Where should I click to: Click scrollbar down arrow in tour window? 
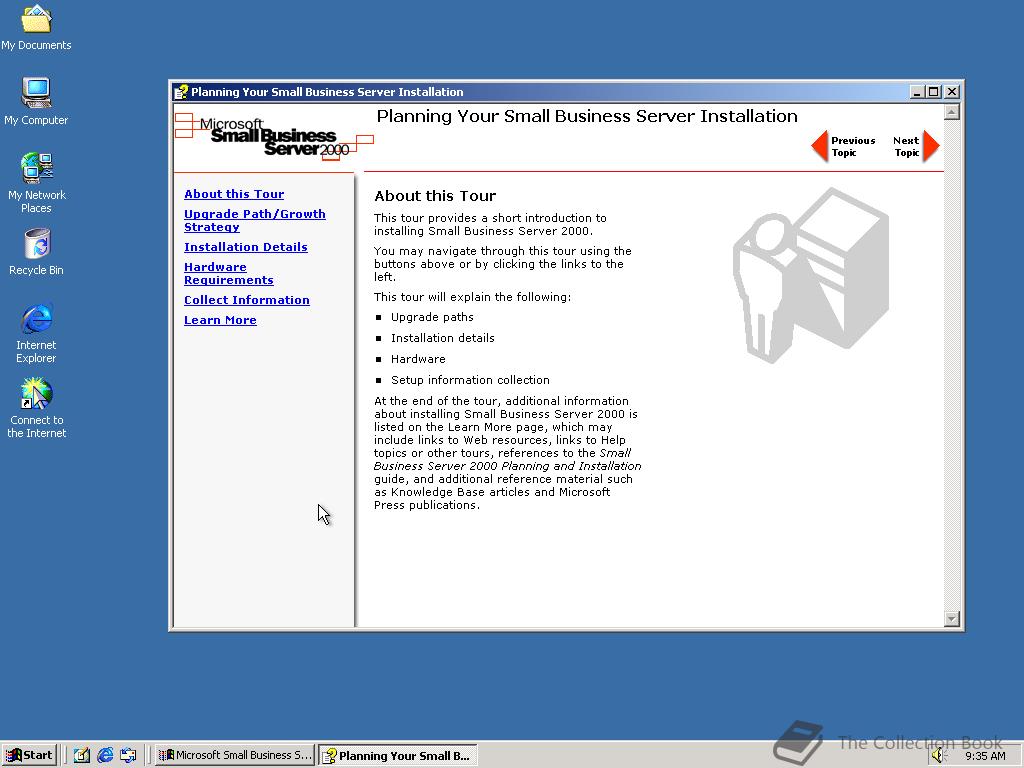pos(952,618)
